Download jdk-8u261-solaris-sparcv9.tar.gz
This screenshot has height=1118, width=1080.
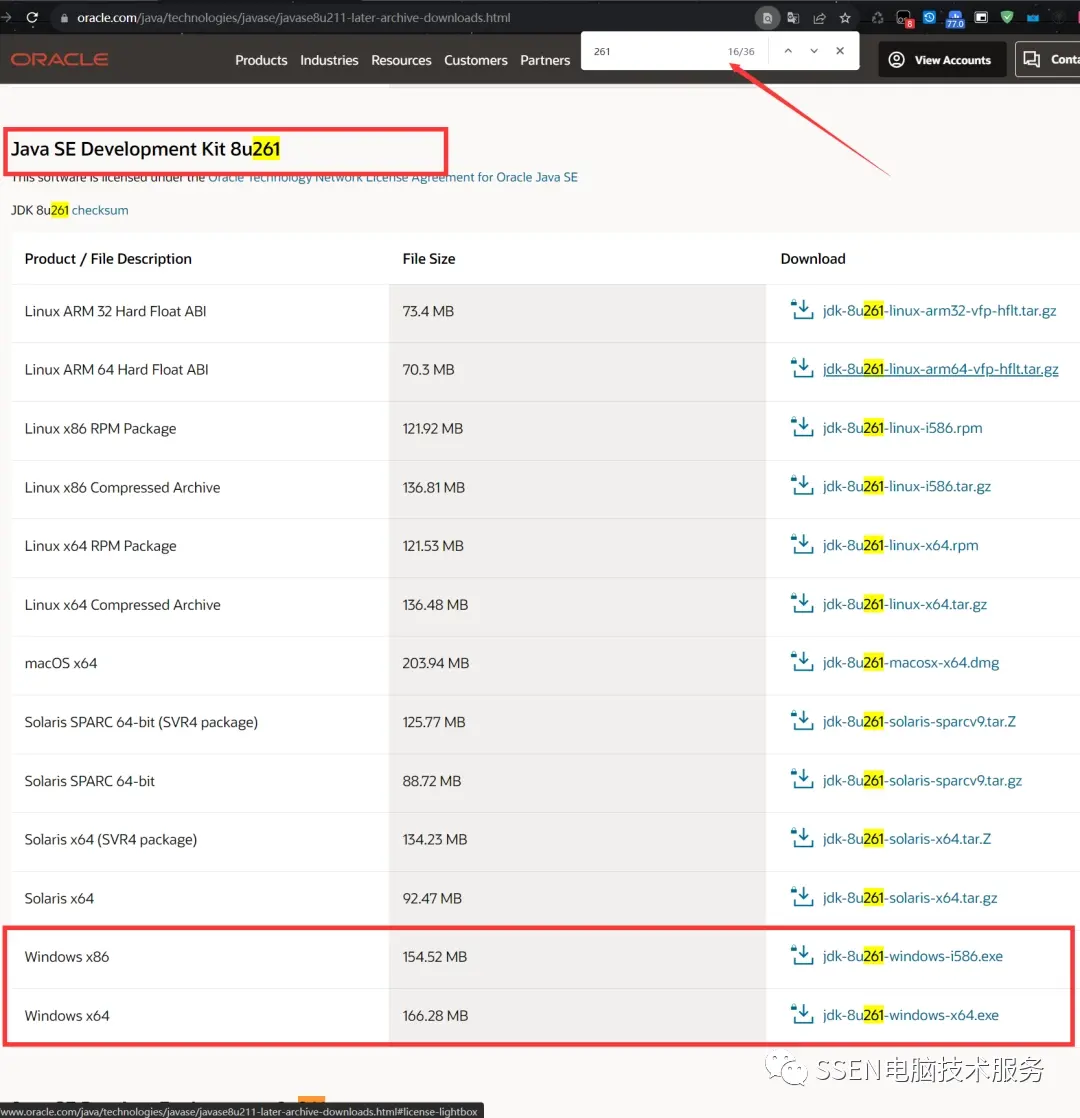(922, 781)
